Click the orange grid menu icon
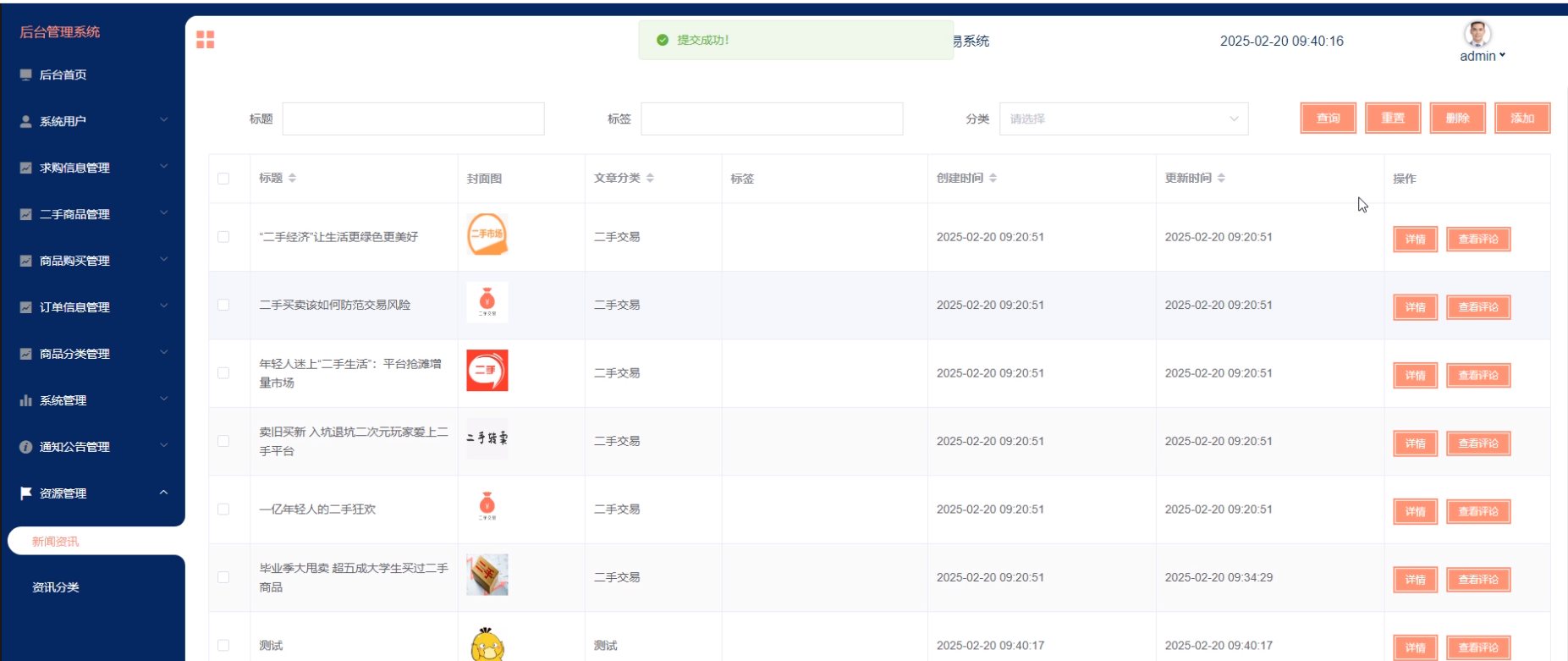This screenshot has width=1568, height=661. coord(205,40)
